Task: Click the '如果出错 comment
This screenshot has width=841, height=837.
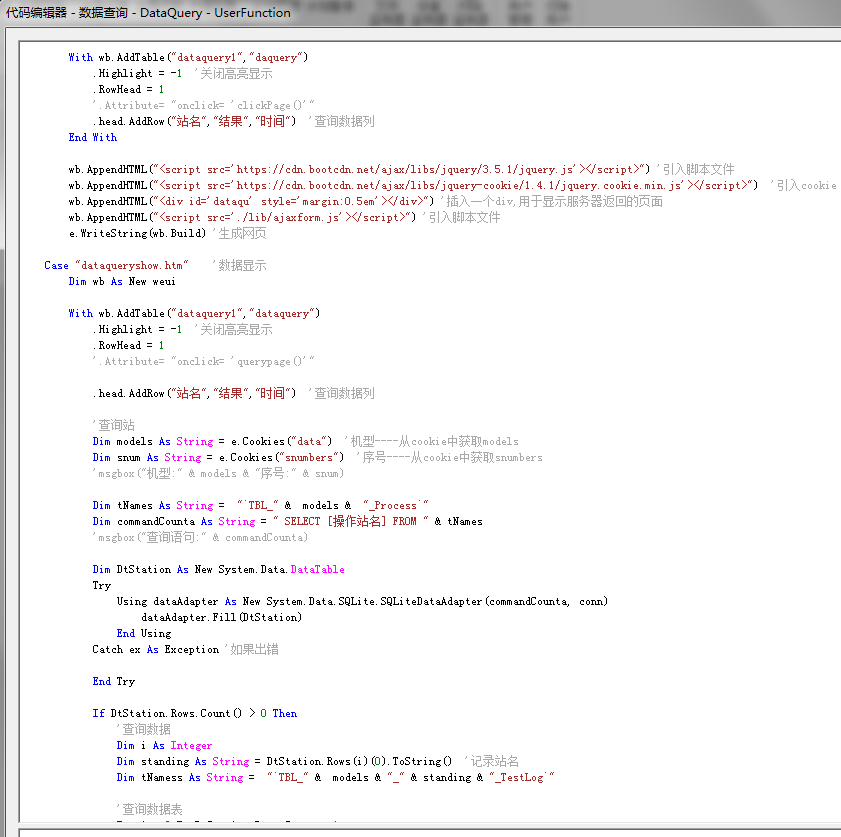Action: click(x=252, y=649)
